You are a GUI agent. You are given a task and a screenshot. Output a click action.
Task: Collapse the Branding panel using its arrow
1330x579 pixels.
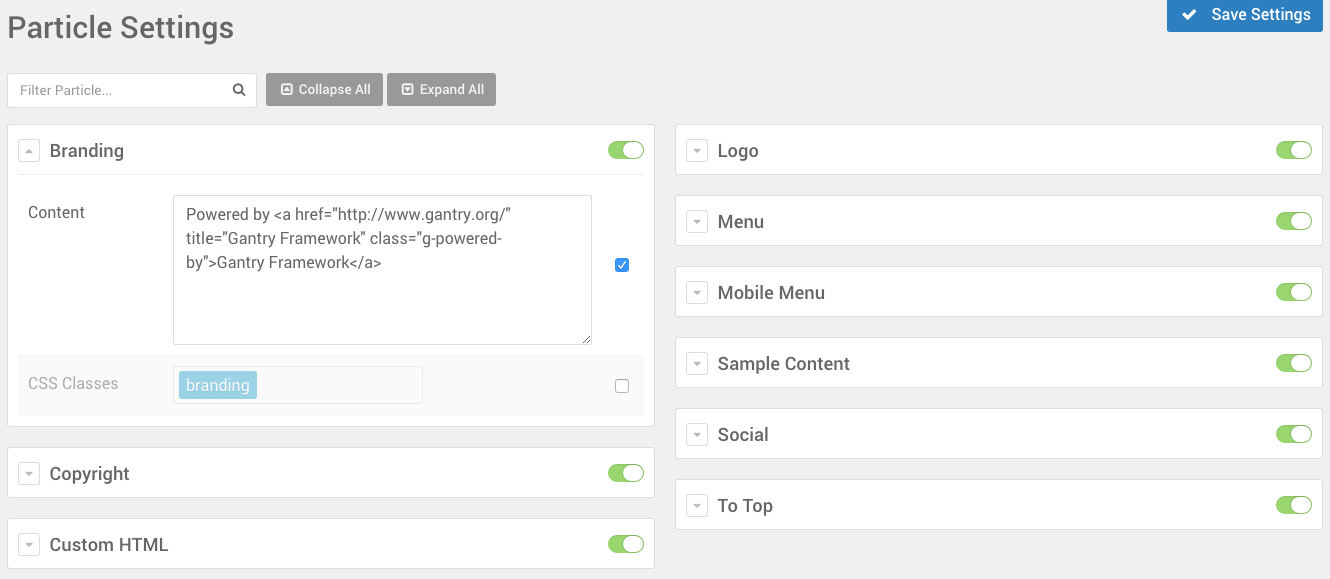tap(29, 151)
